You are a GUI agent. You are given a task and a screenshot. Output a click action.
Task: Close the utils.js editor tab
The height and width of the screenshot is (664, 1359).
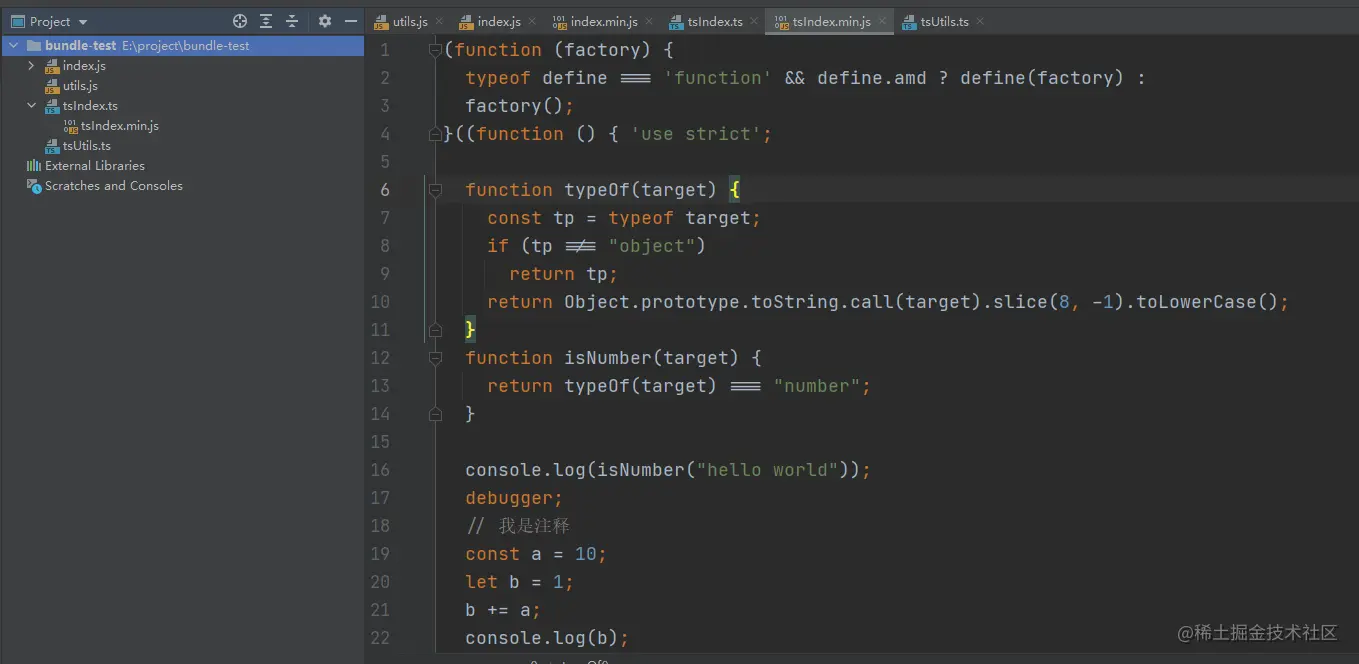(439, 22)
